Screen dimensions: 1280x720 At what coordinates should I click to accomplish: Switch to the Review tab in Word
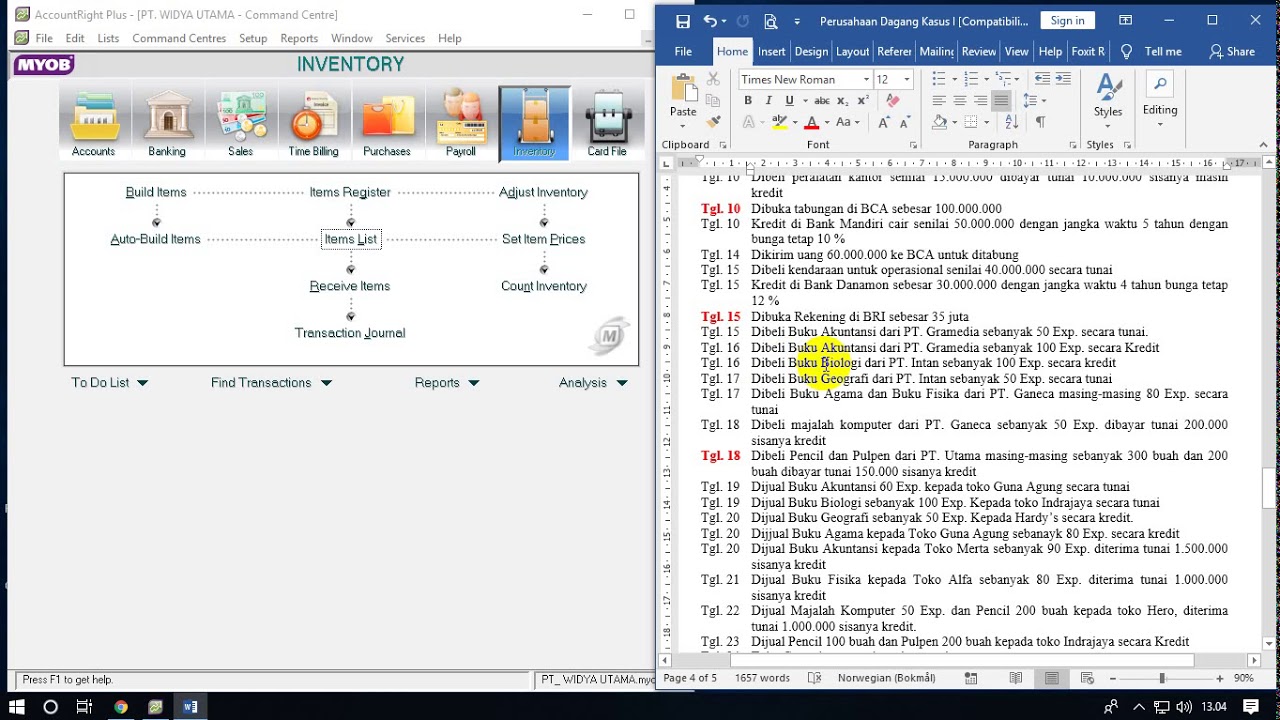point(979,51)
